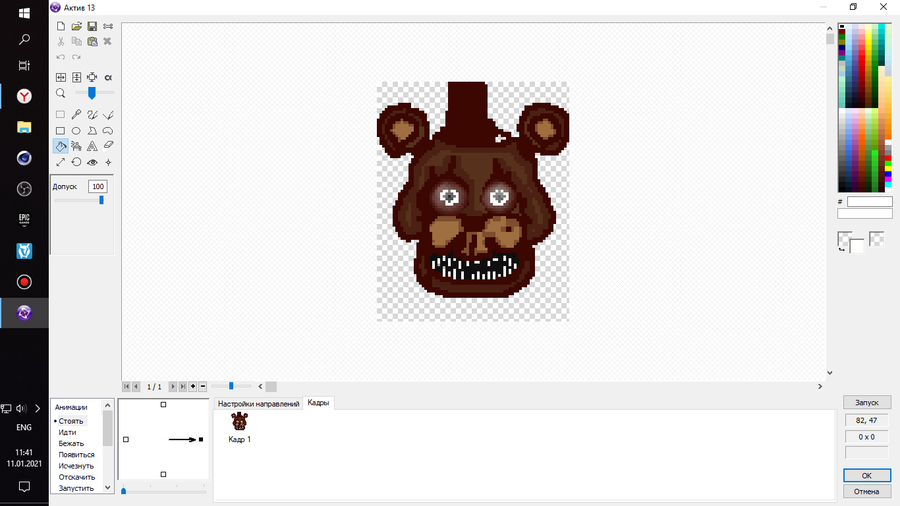Click the Copy icon
This screenshot has height=506, width=900.
pyautogui.click(x=76, y=41)
